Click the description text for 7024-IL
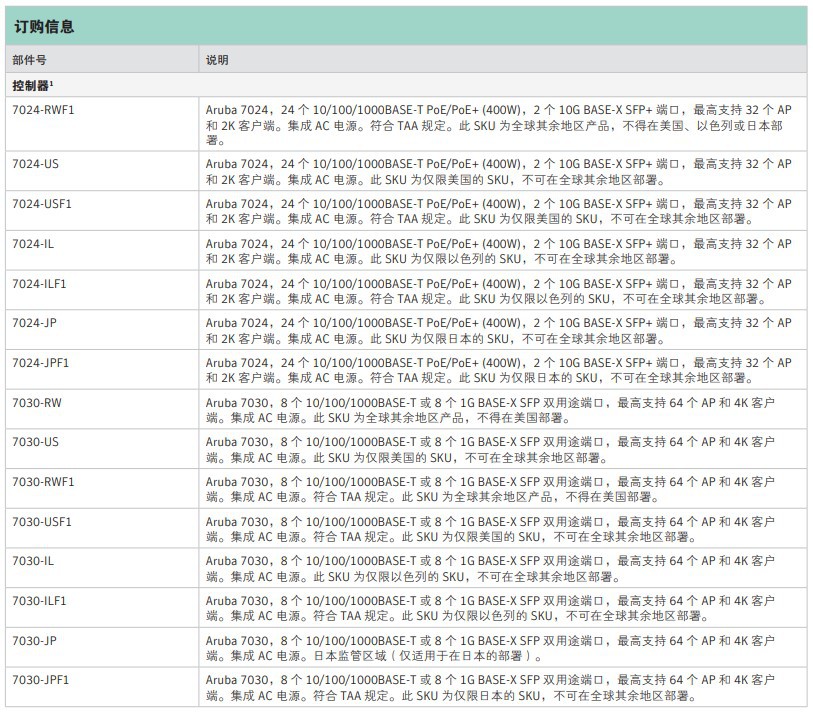 click(x=499, y=252)
